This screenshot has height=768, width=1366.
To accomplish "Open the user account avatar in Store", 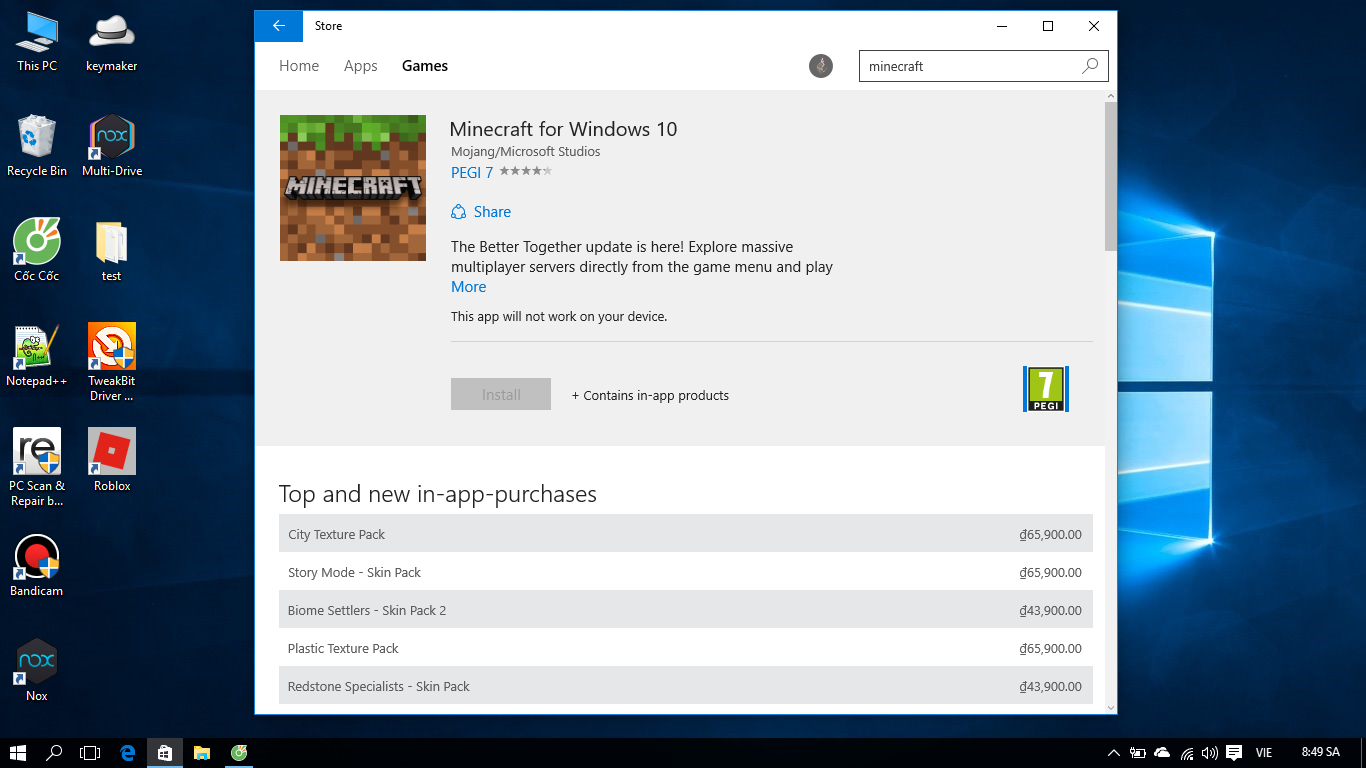I will click(x=821, y=66).
